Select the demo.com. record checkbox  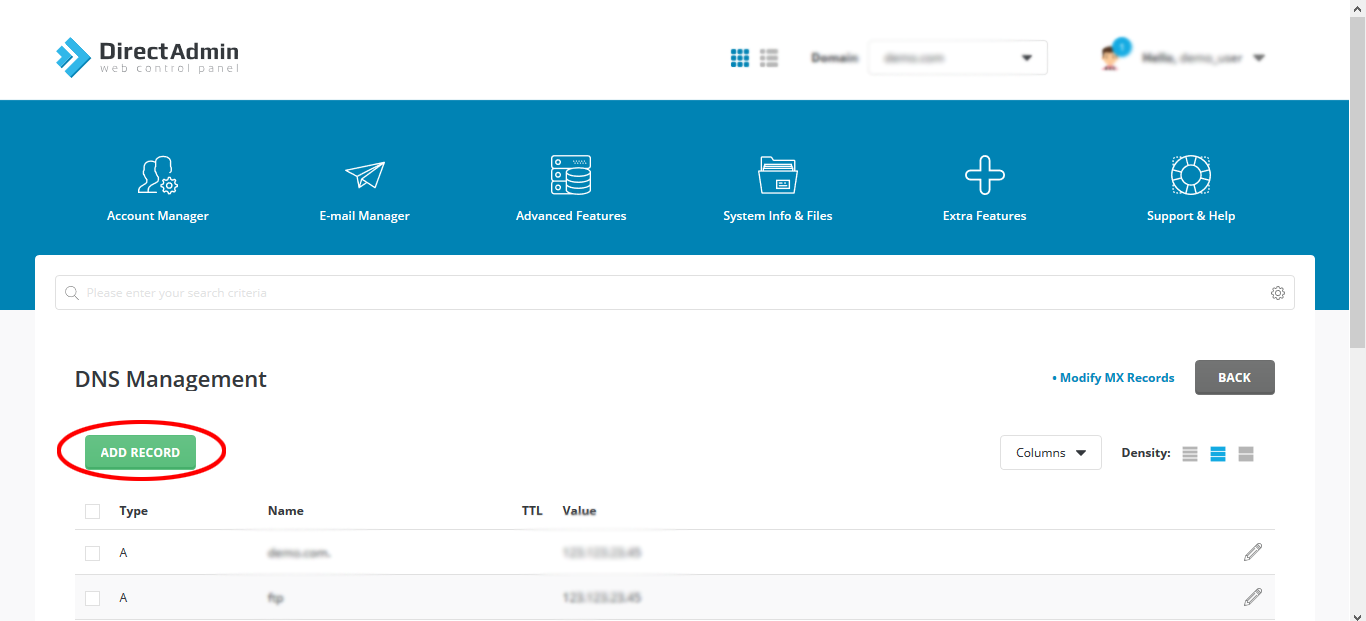93,553
